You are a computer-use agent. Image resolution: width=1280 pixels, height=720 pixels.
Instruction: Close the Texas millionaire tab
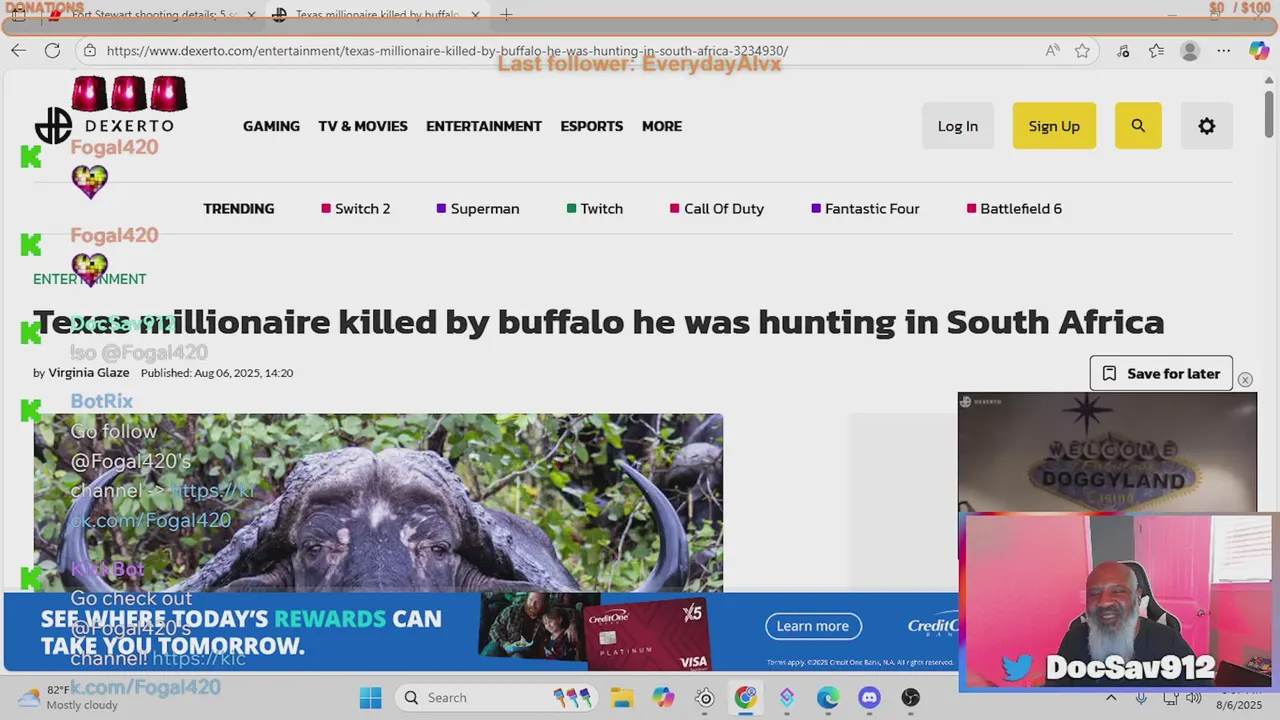475,15
